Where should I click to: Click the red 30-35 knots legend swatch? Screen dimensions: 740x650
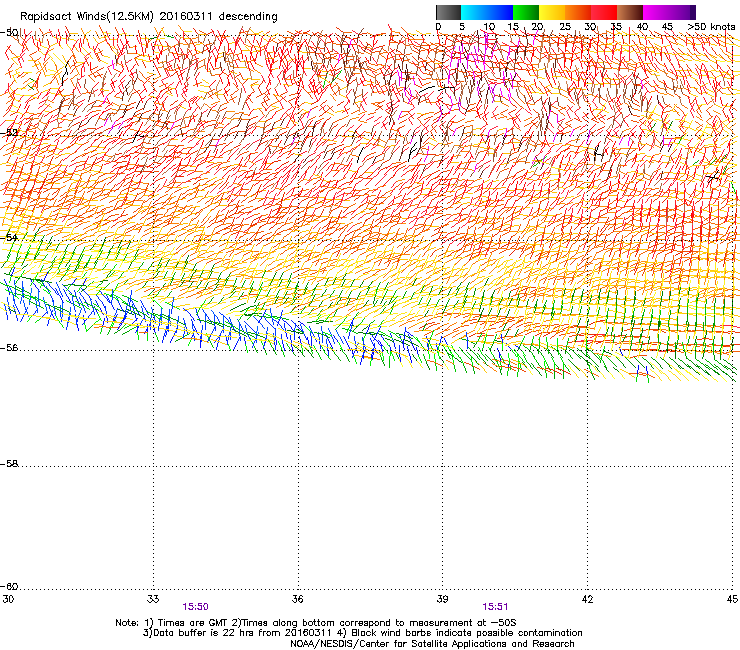(x=604, y=12)
